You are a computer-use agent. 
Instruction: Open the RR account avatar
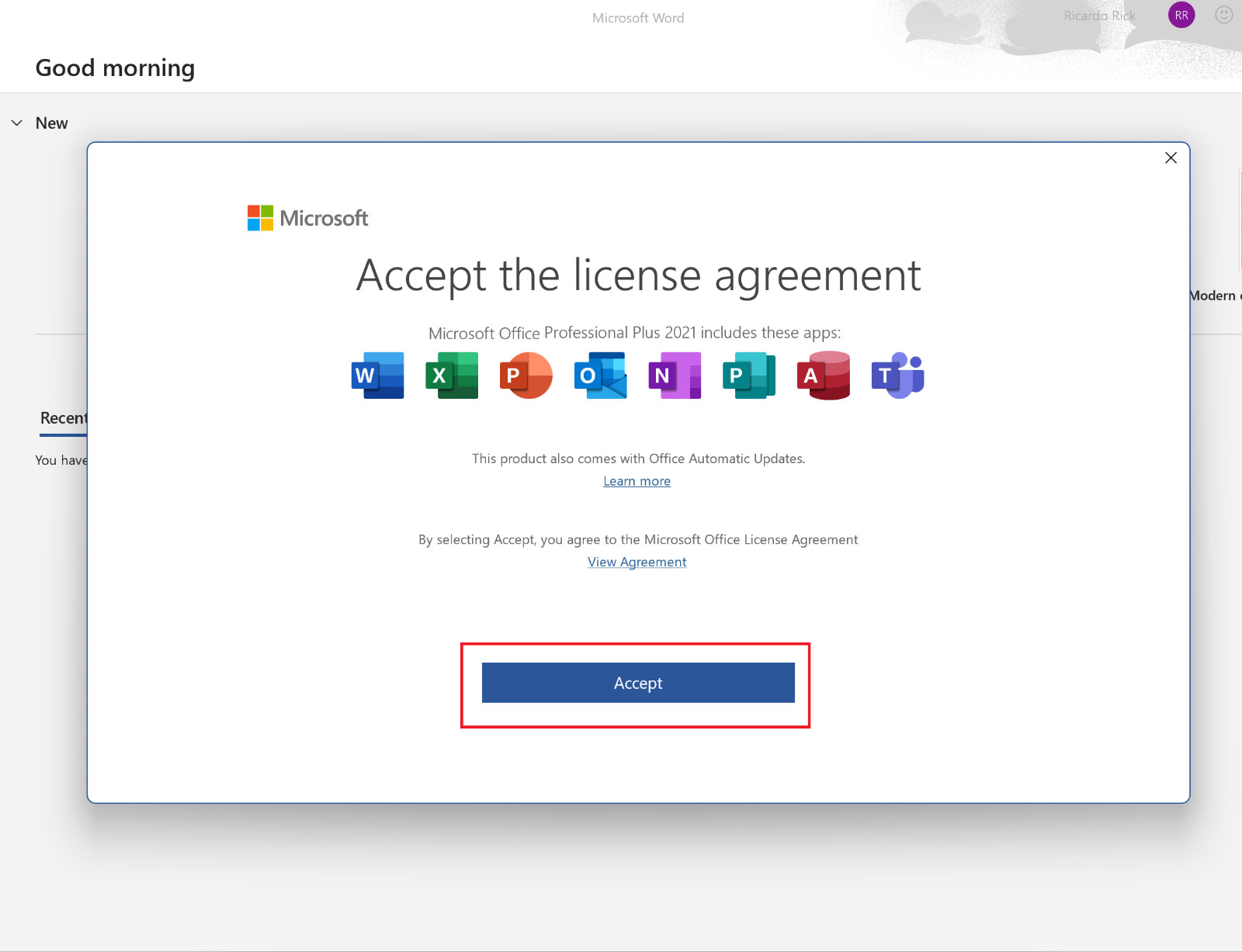(1181, 15)
